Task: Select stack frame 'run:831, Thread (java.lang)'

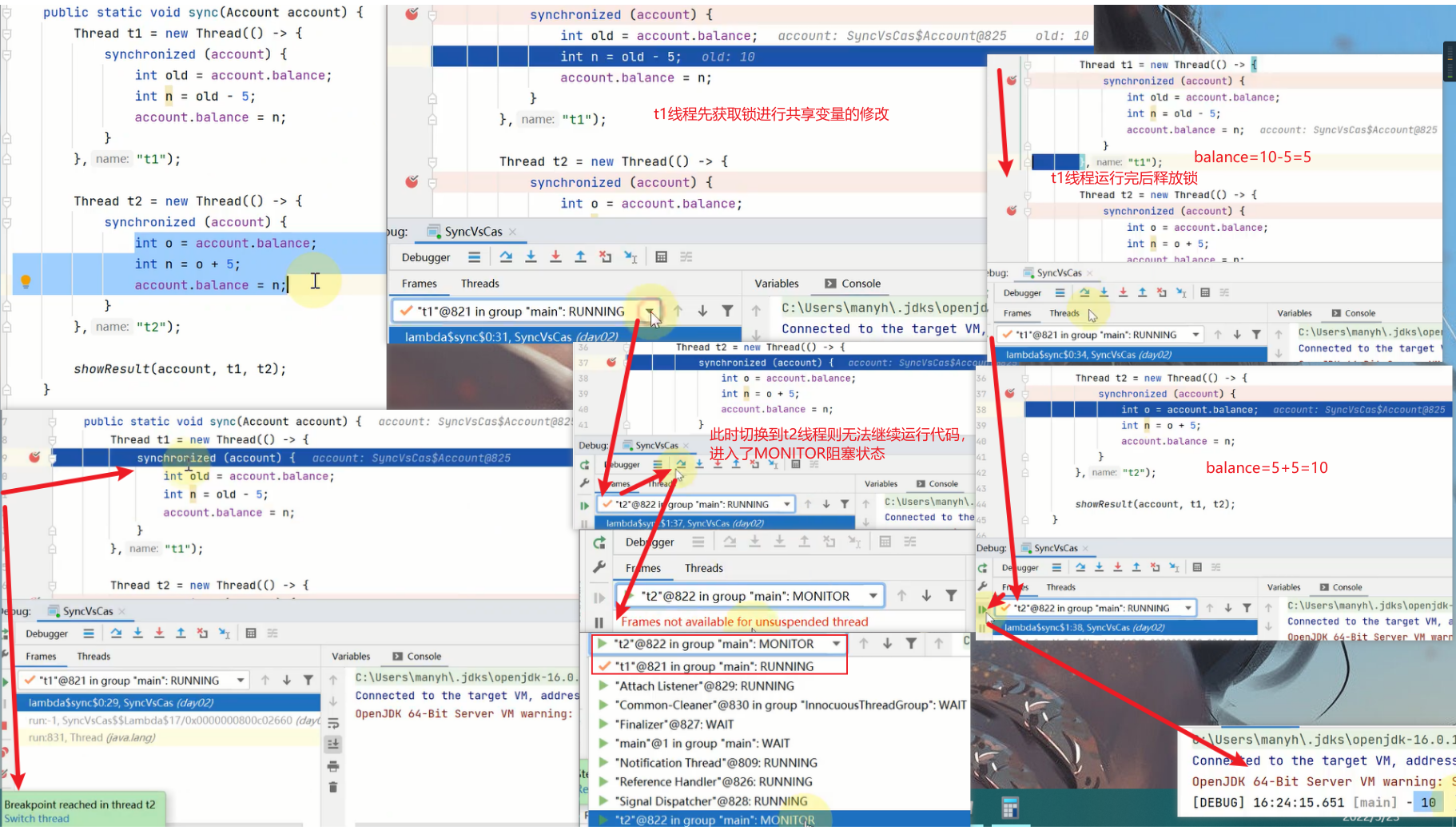Action: point(92,737)
